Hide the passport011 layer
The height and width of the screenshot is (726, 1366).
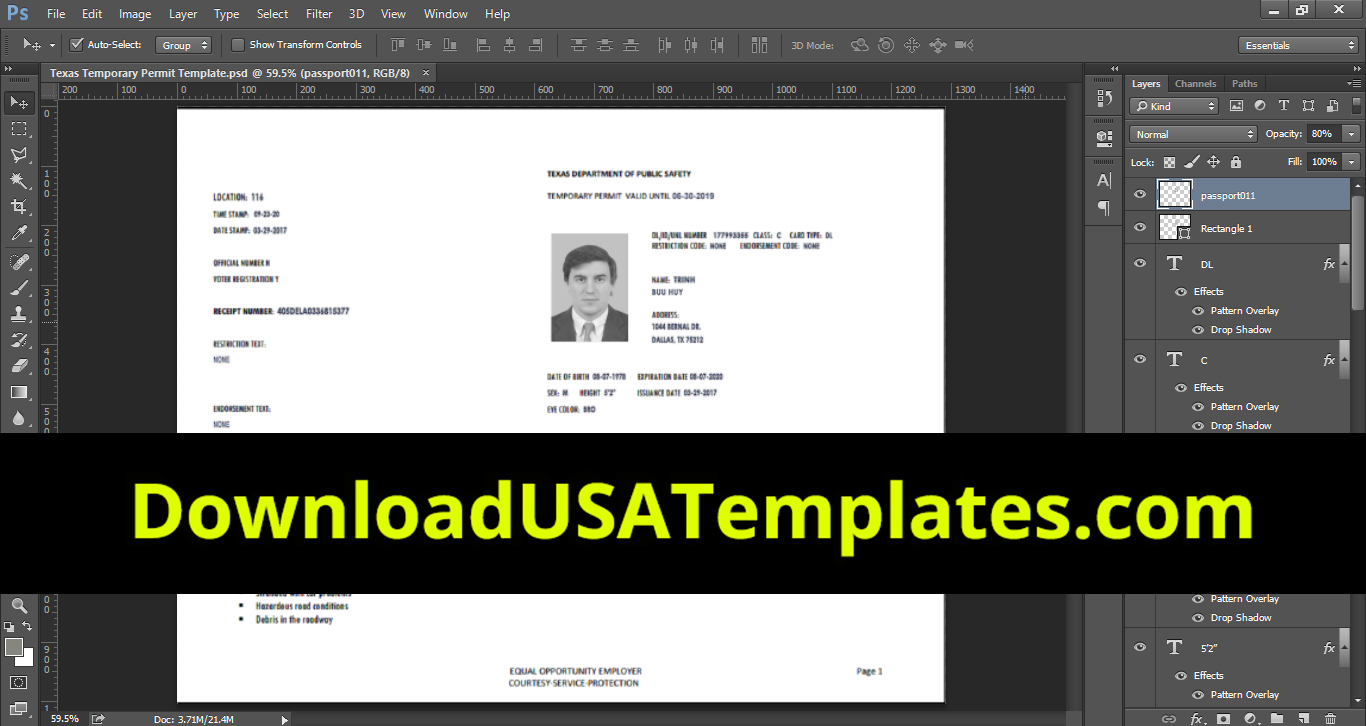pos(1139,194)
